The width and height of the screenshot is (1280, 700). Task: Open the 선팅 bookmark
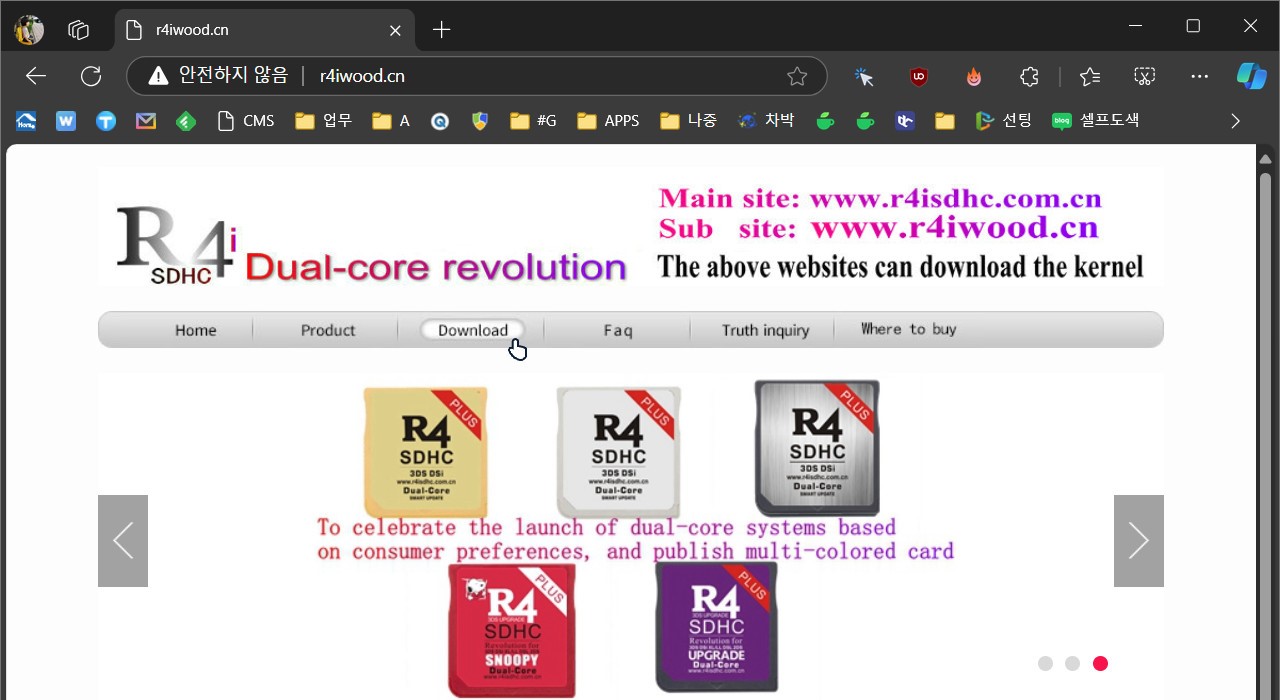coord(1004,121)
